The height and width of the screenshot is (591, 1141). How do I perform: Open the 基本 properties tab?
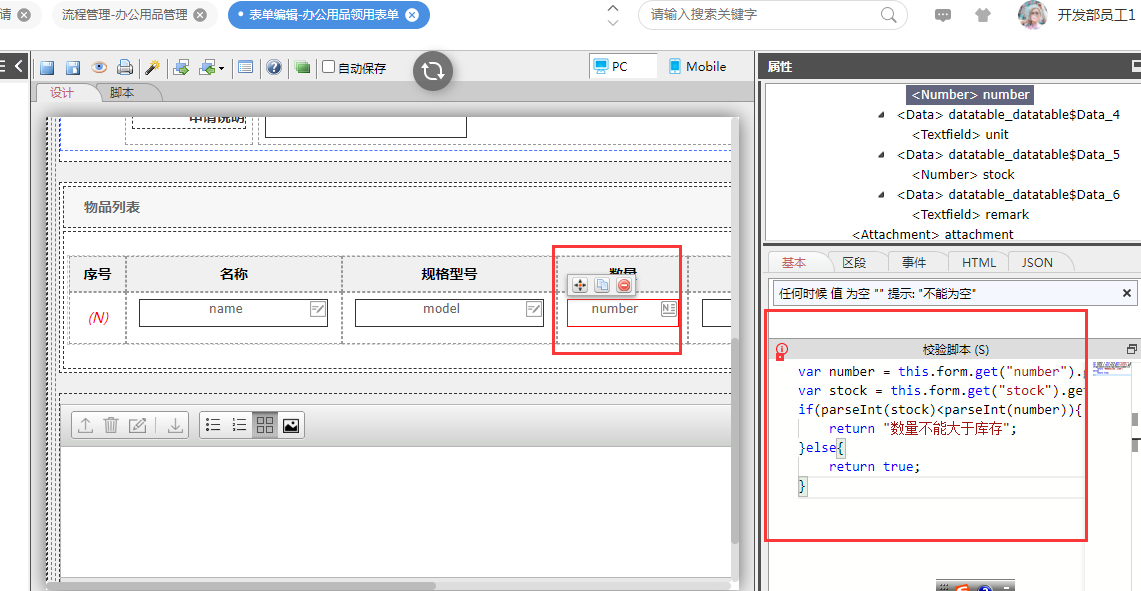tap(795, 262)
